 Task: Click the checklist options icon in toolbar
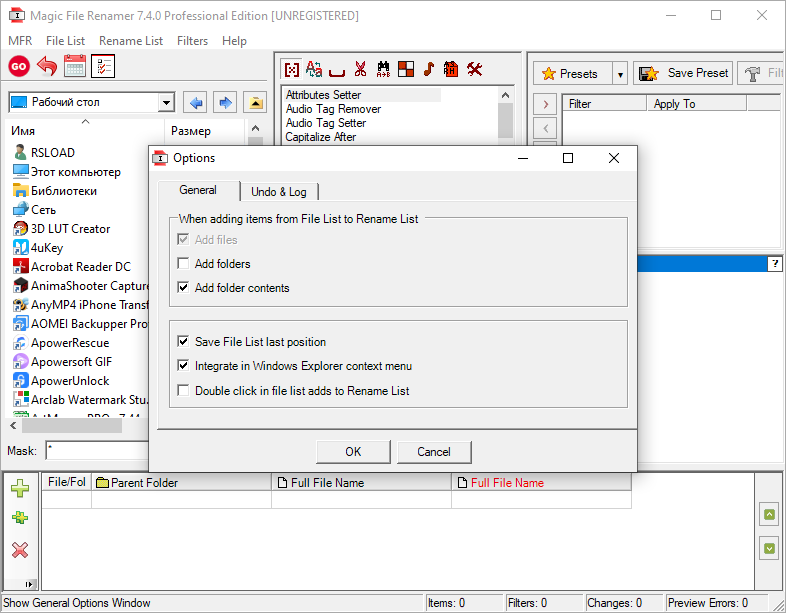[x=103, y=66]
